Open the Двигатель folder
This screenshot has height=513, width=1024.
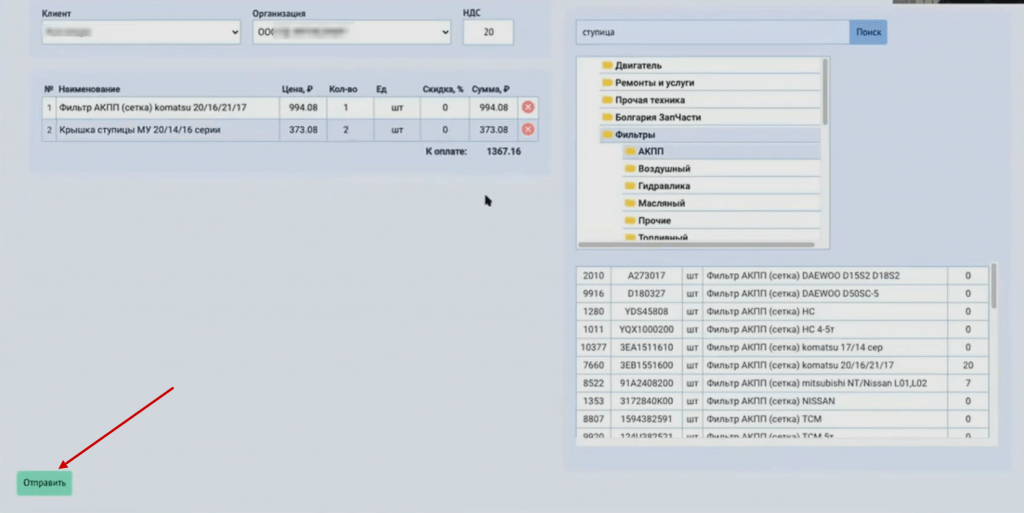click(x=637, y=66)
